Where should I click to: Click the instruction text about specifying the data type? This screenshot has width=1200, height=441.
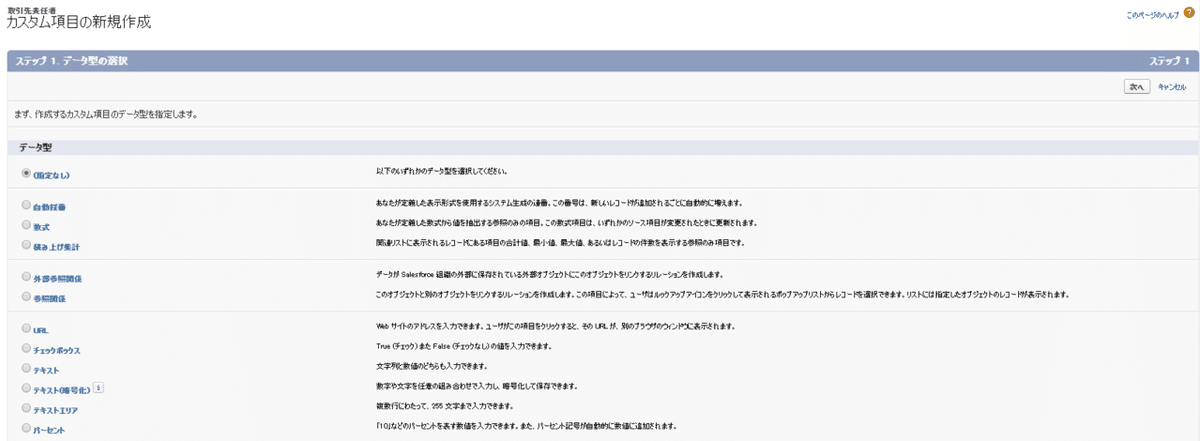pyautogui.click(x=105, y=114)
